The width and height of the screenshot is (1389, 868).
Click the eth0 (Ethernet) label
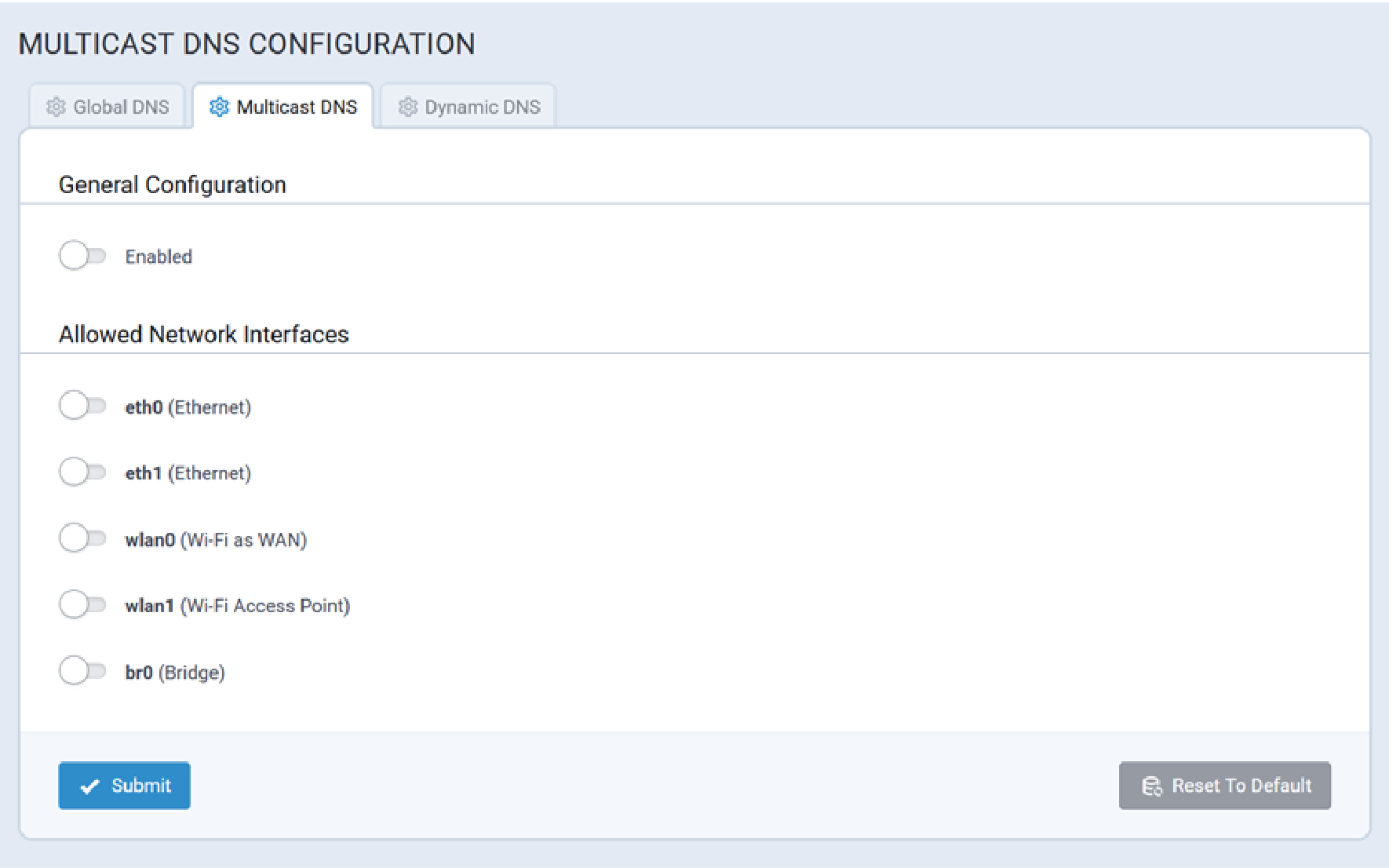188,407
